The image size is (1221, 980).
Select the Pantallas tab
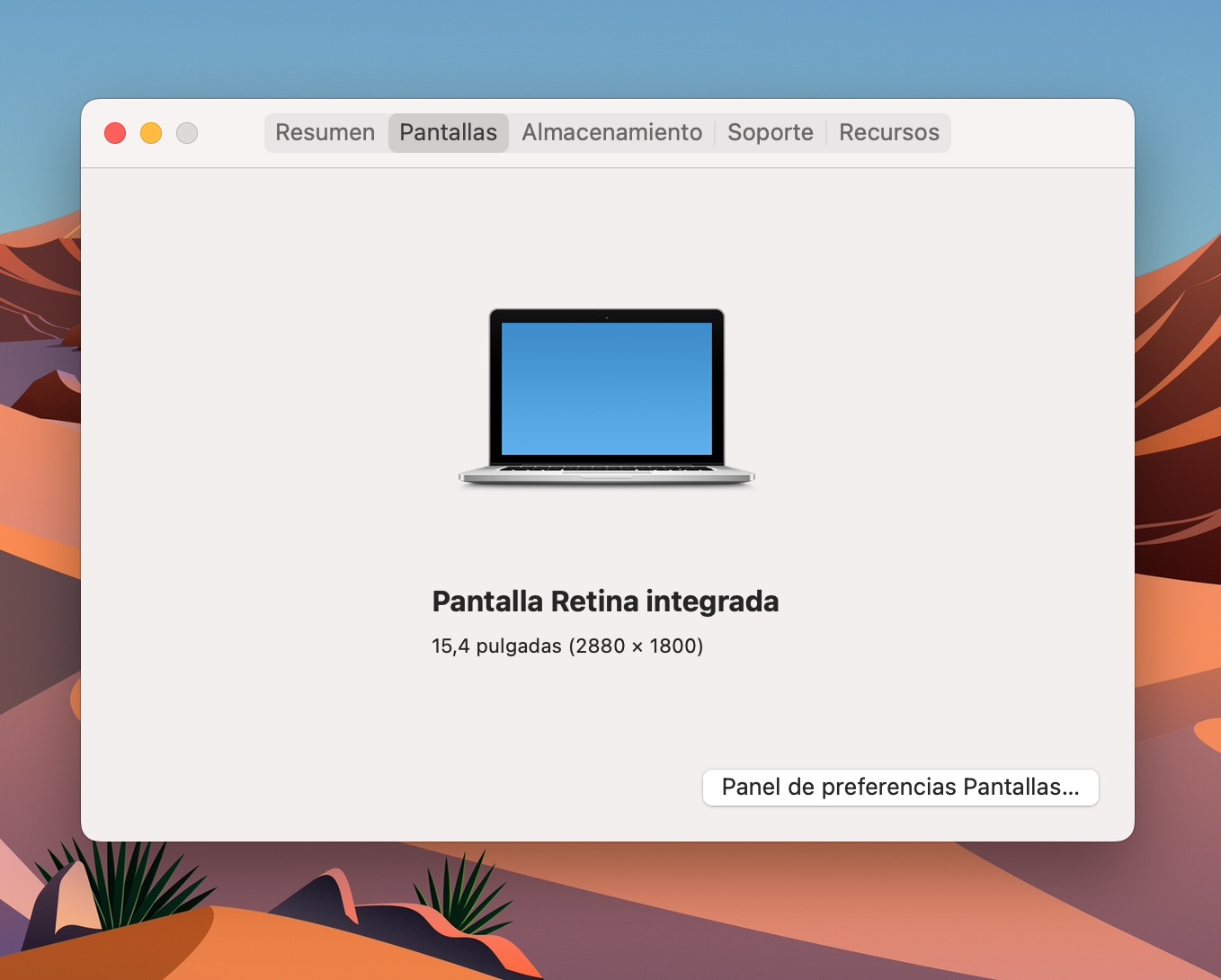tap(448, 133)
